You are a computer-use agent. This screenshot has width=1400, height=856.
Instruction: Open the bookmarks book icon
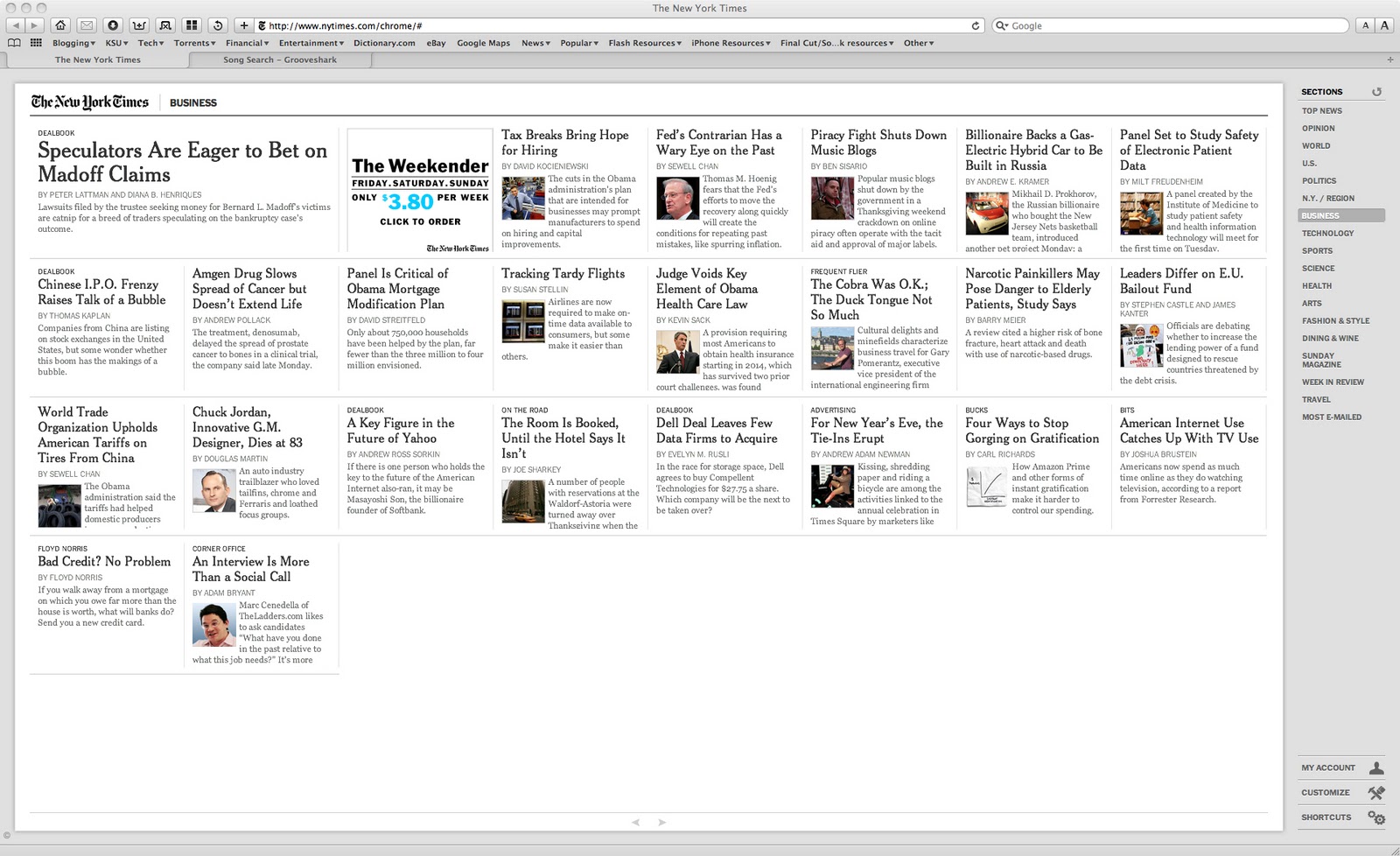coord(14,43)
